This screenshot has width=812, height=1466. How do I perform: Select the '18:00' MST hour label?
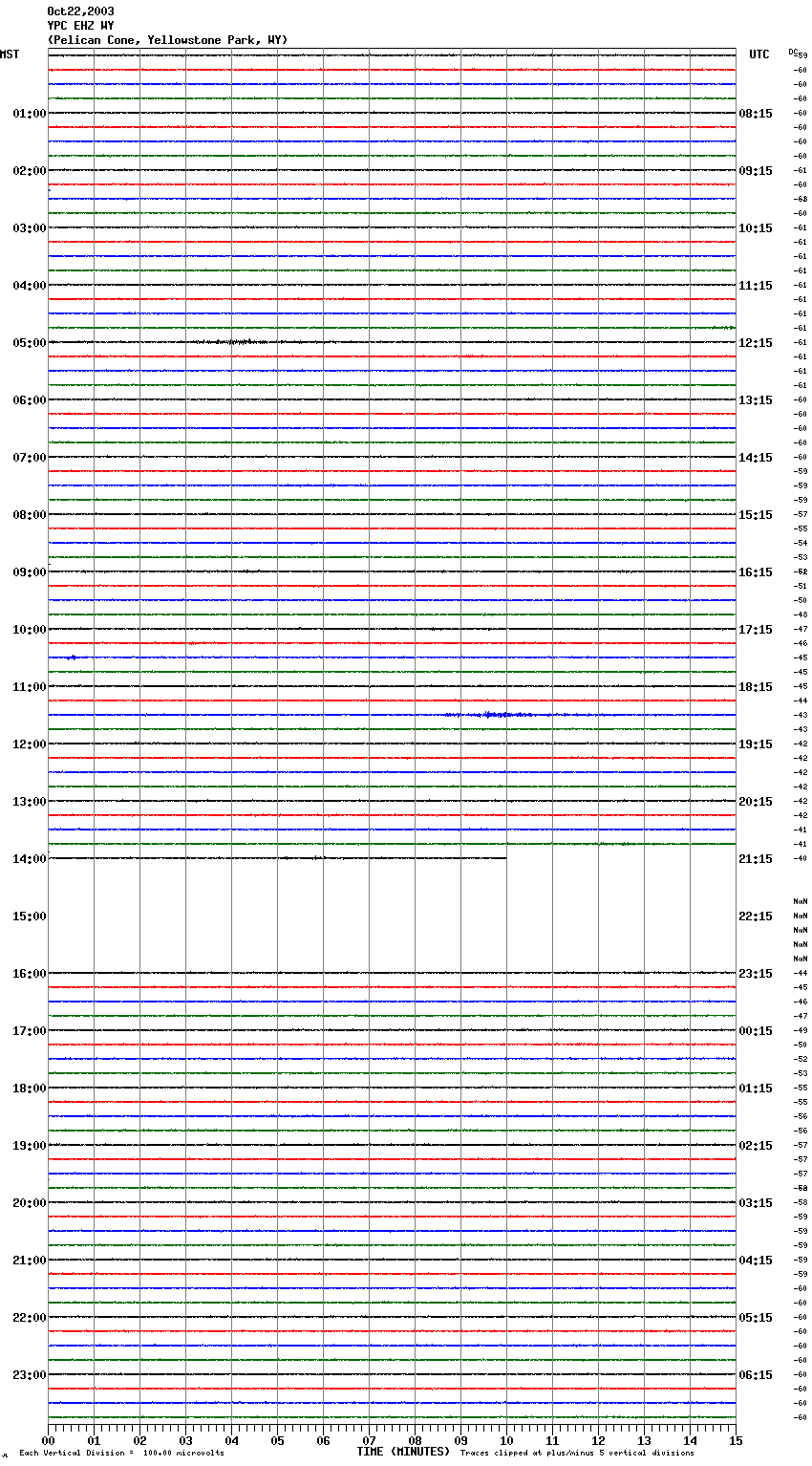point(30,1089)
